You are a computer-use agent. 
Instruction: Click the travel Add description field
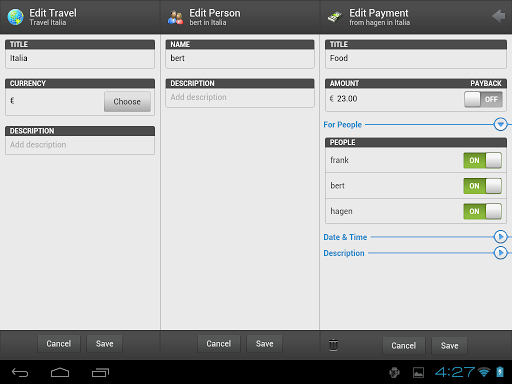80,145
